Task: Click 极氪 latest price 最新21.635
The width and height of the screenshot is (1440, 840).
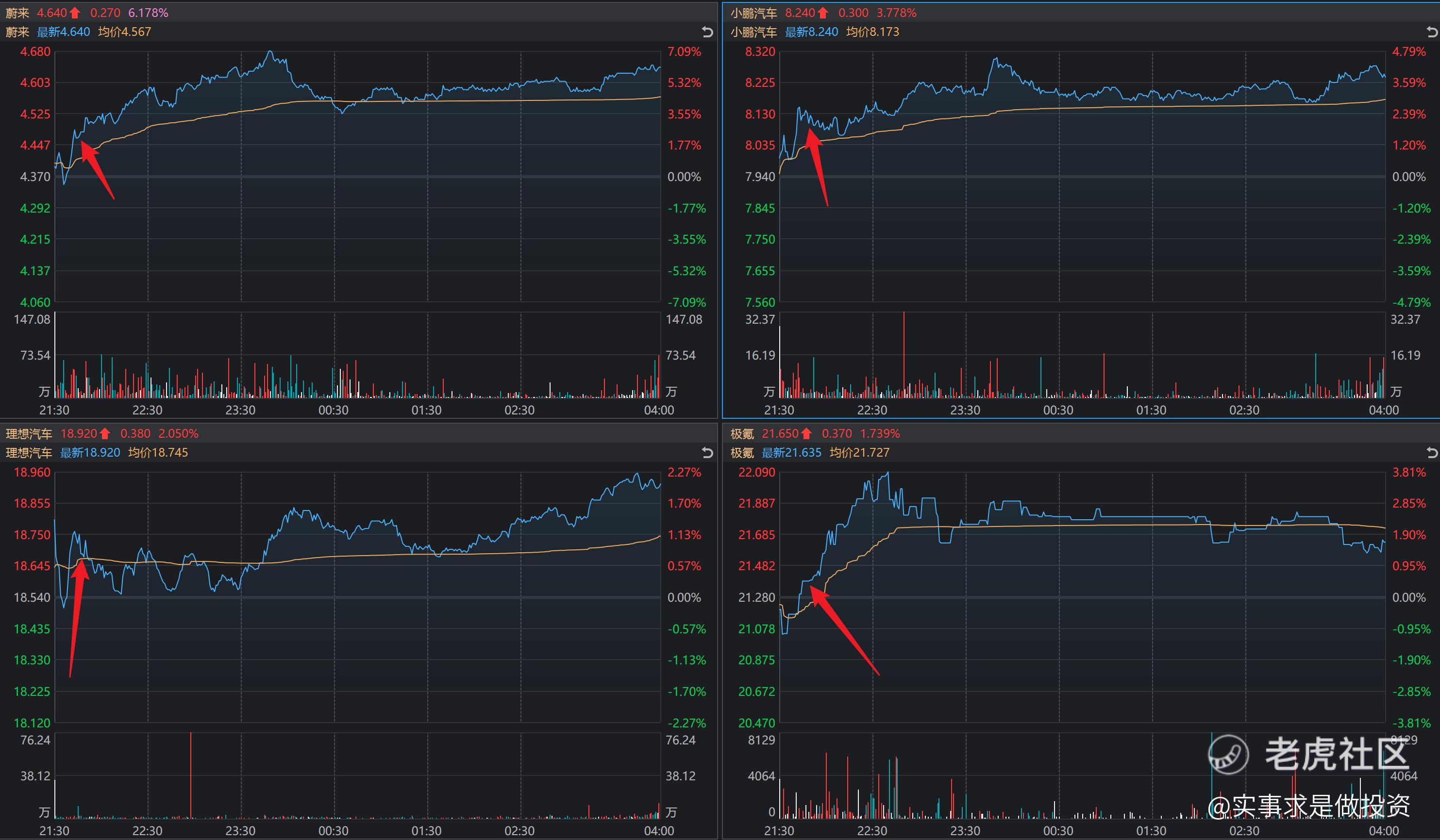Action: click(792, 453)
